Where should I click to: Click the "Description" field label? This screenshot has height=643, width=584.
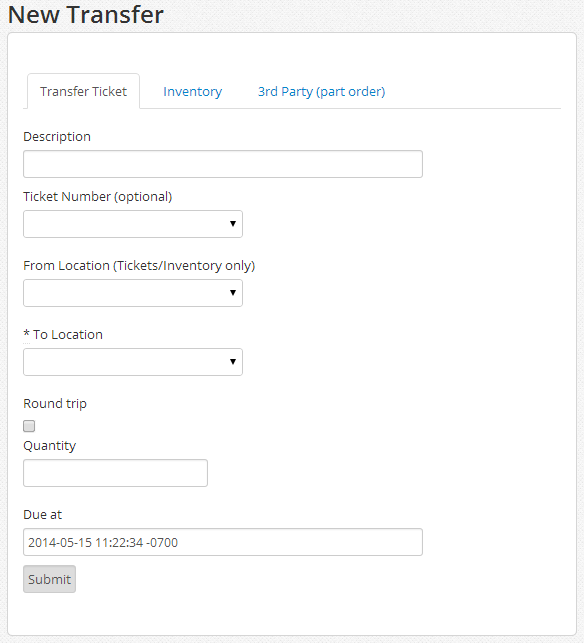pyautogui.click(x=57, y=137)
